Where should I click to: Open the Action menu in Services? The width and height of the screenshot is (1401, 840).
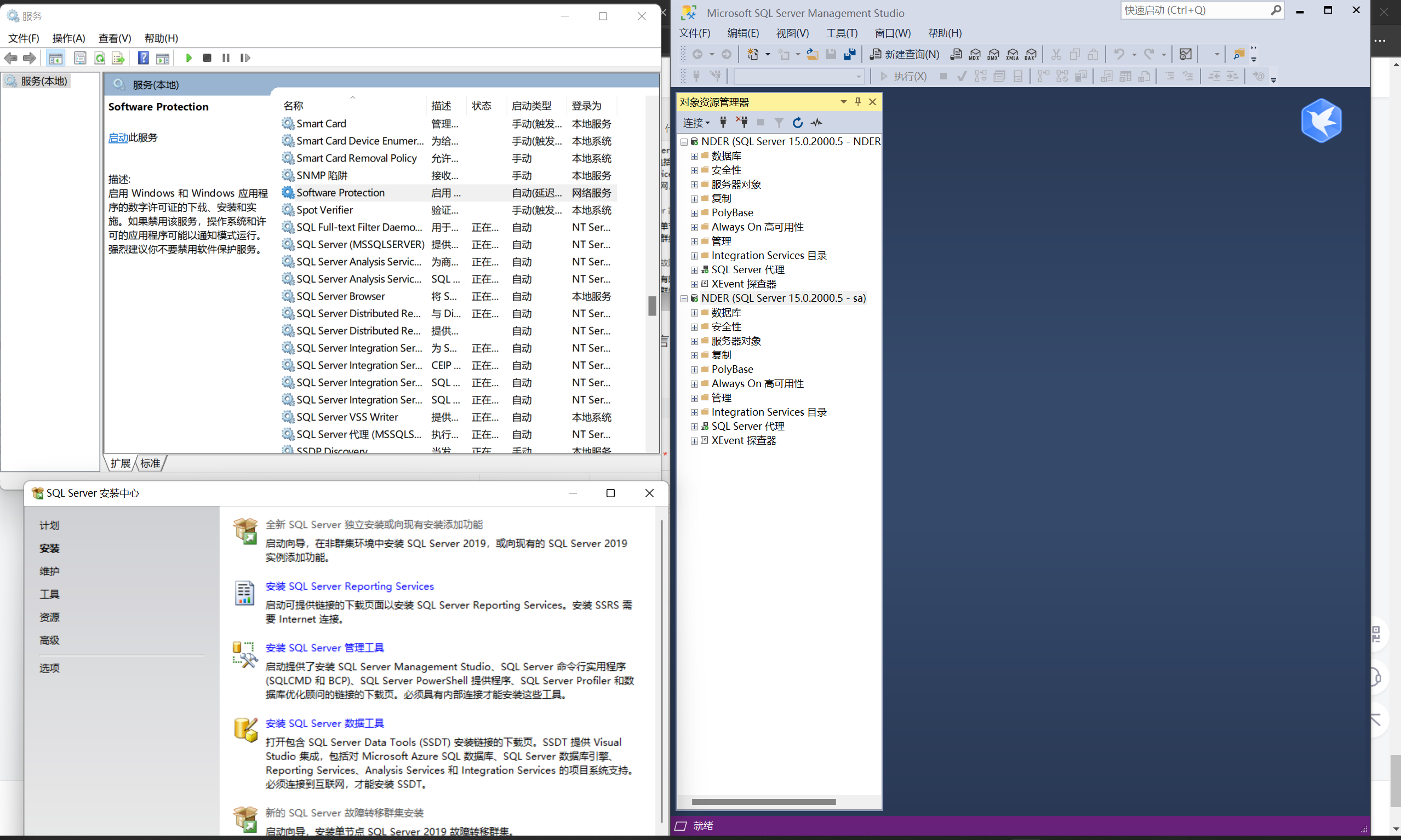point(68,38)
